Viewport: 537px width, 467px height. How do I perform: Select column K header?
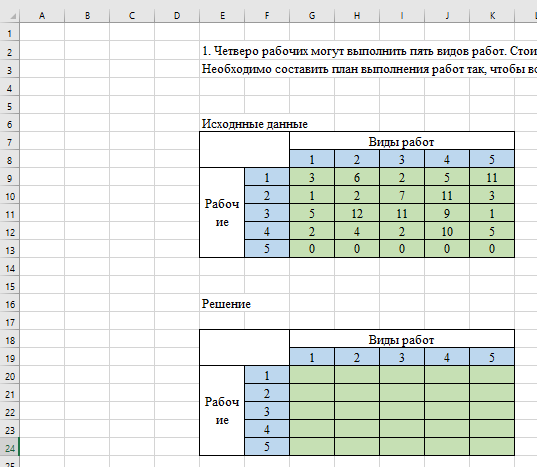pos(492,15)
